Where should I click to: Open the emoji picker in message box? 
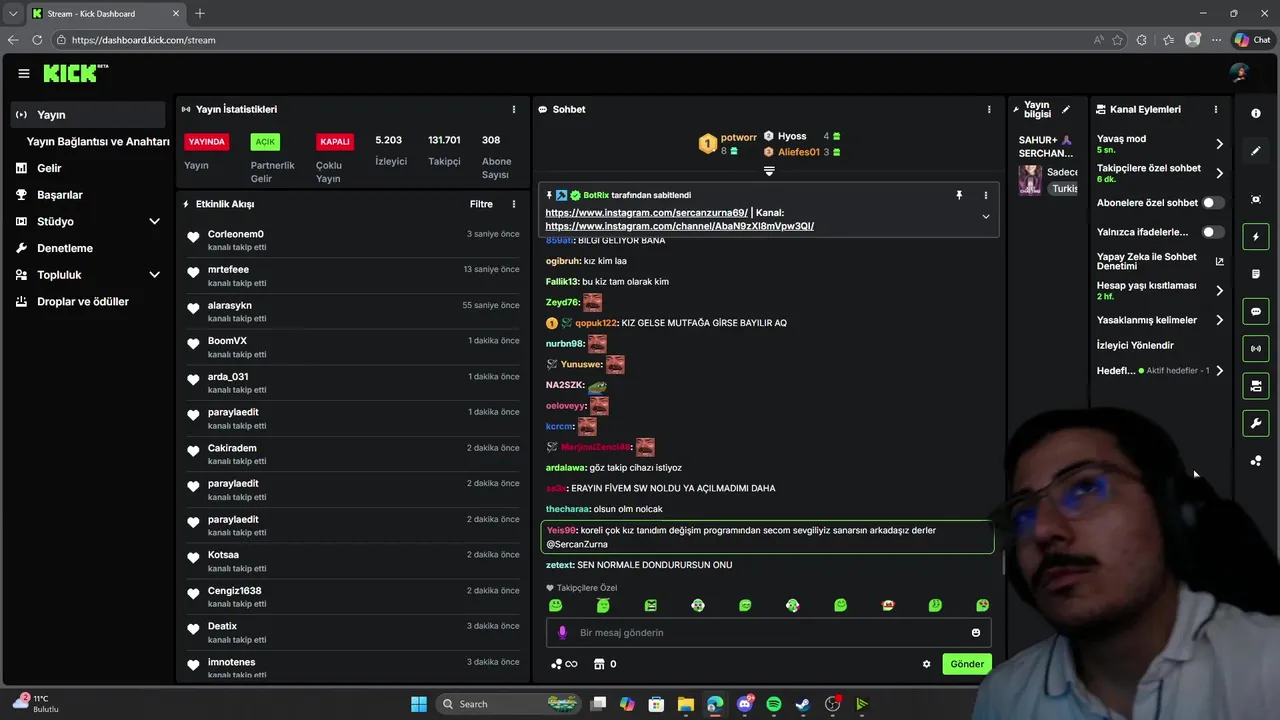pos(976,632)
